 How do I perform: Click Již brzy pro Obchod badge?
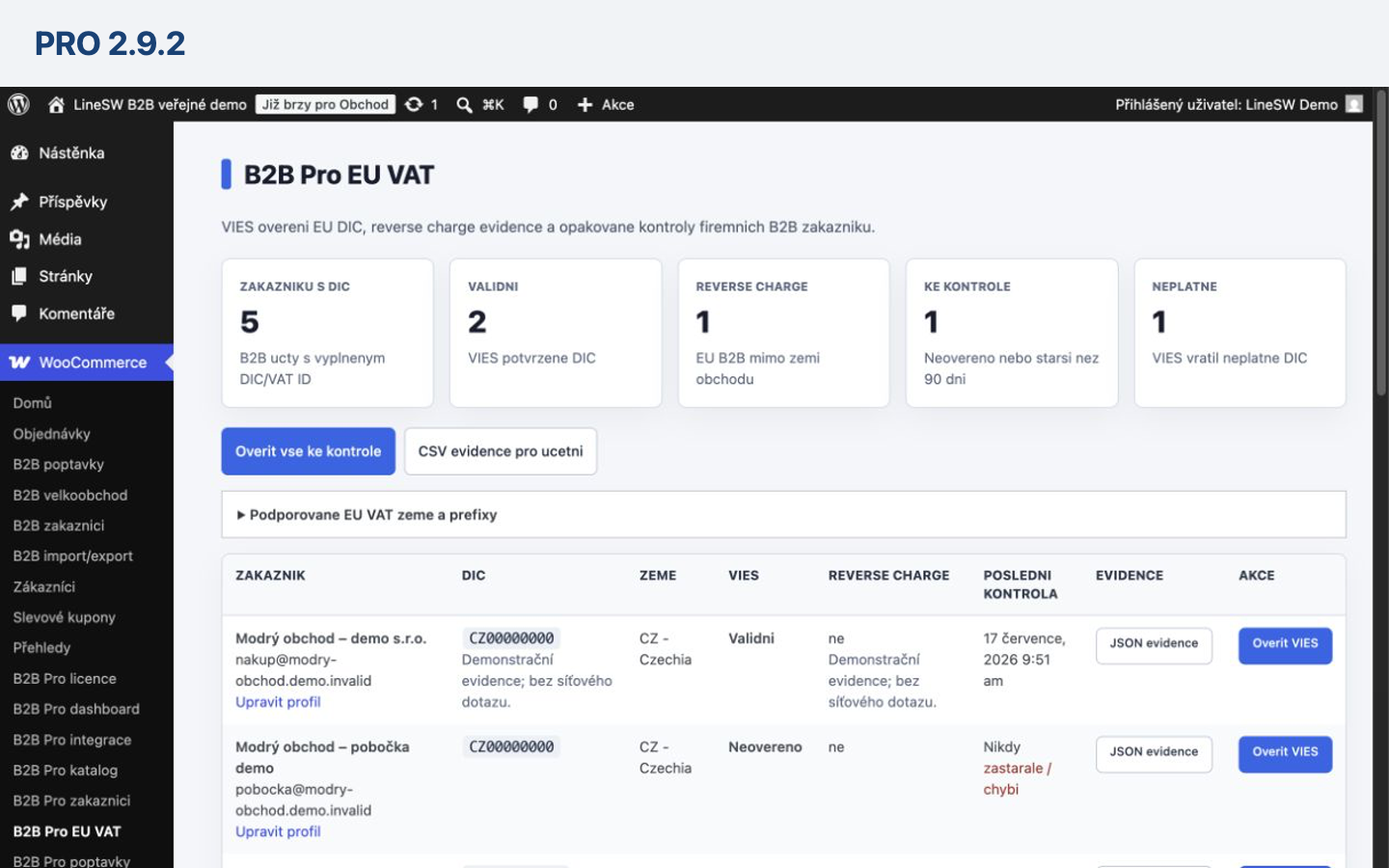click(325, 104)
